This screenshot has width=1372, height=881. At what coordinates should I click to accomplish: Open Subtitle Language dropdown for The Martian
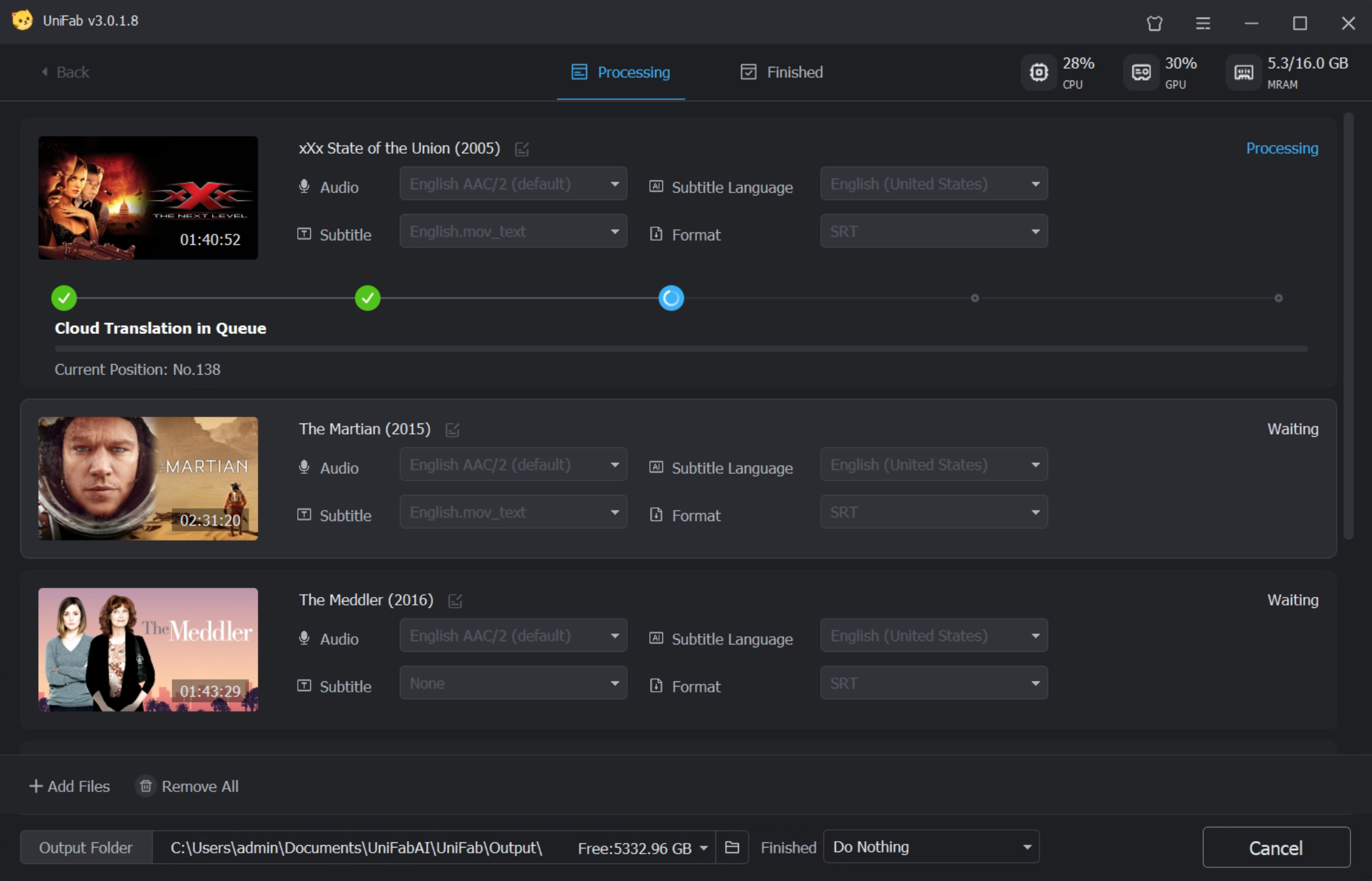click(933, 465)
